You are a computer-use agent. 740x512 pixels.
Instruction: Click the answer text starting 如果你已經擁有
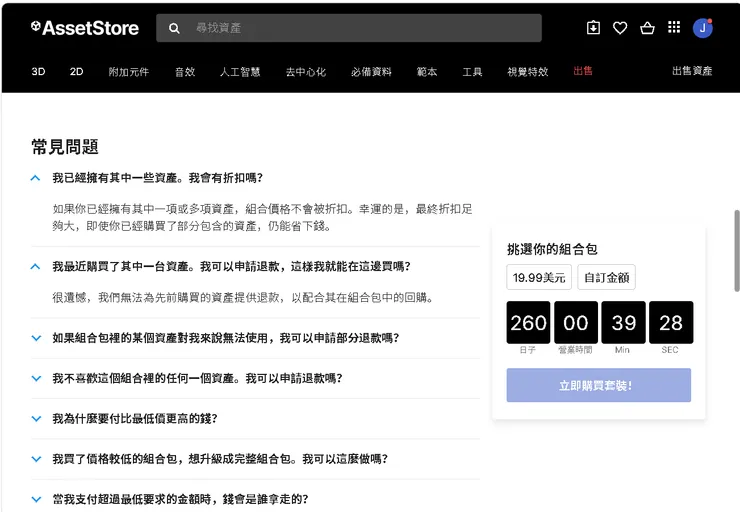point(262,217)
